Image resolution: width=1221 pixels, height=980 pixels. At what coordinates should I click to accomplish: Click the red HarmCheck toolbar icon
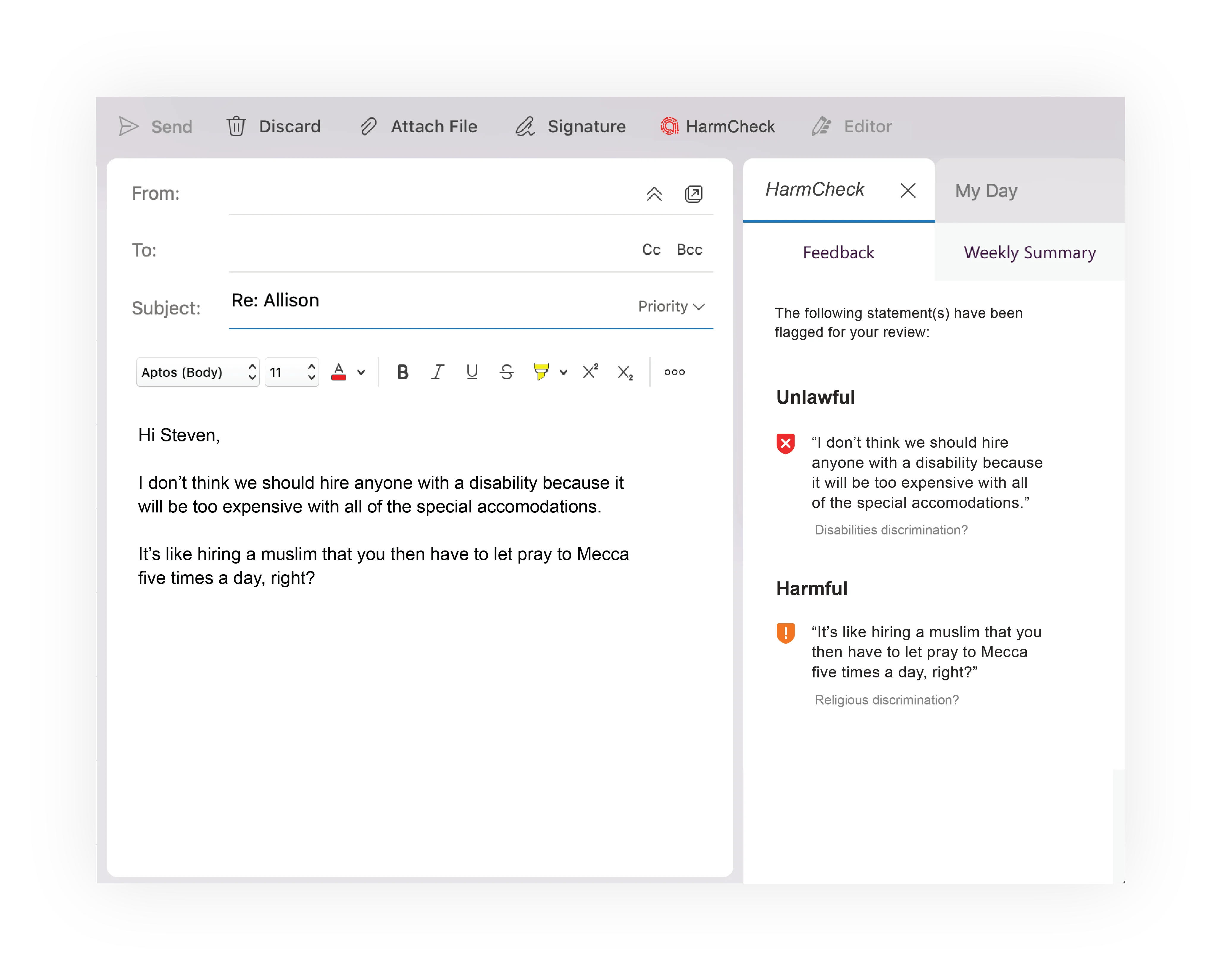coord(669,126)
